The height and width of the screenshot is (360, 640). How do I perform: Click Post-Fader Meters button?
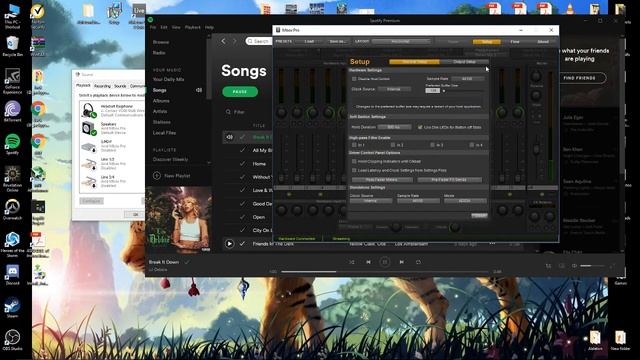pos(382,180)
